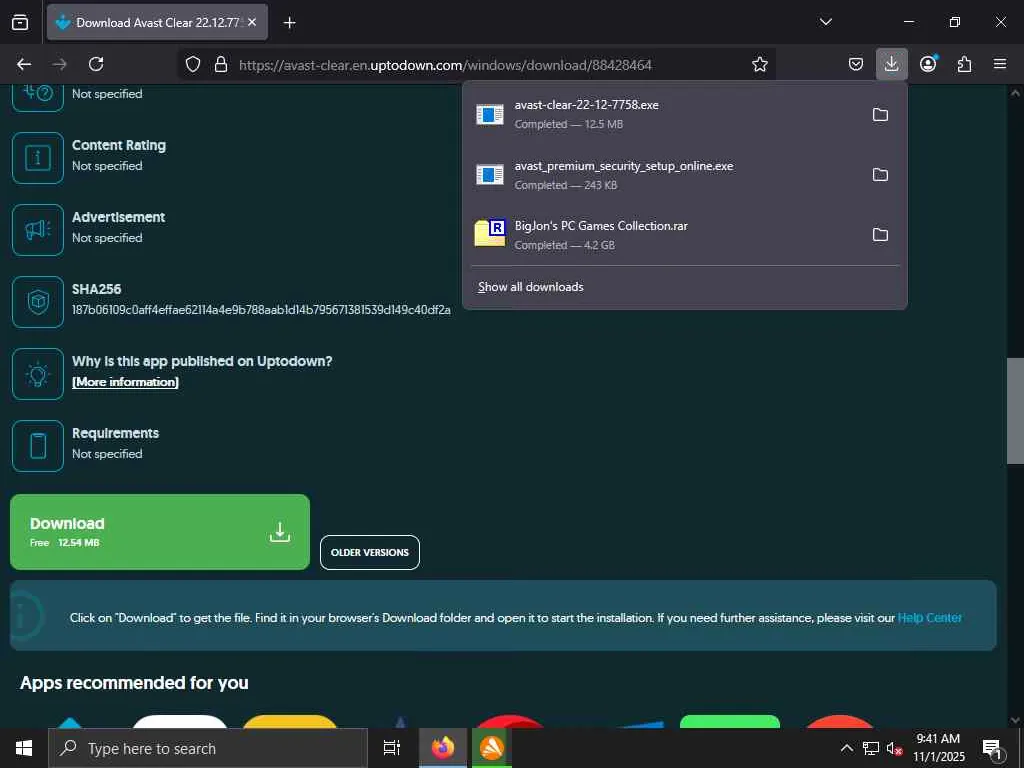Close the Download Avast Clear tab
This screenshot has width=1024, height=768.
(252, 22)
